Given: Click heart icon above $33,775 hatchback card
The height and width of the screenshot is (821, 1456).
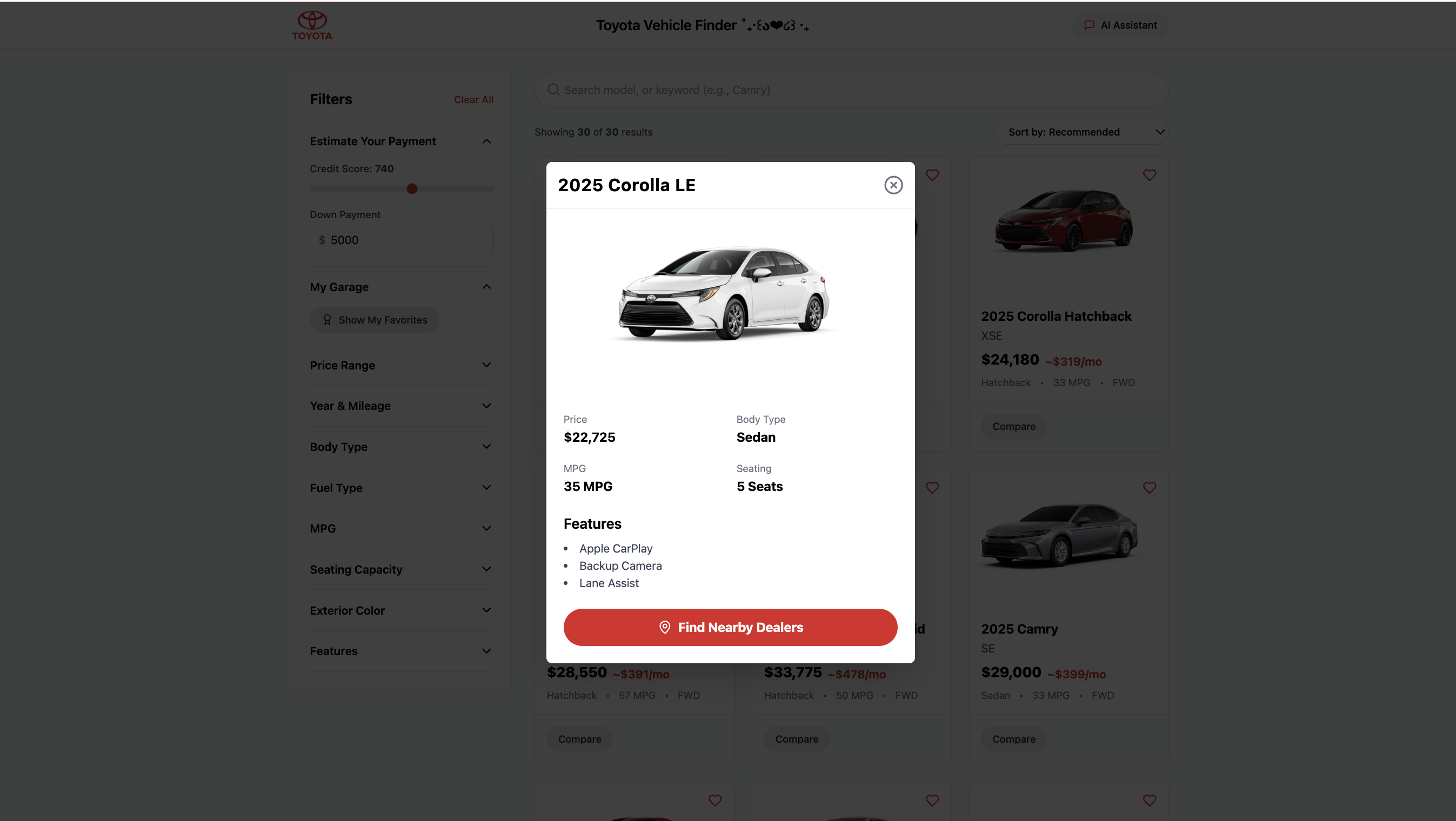Looking at the screenshot, I should pyautogui.click(x=932, y=488).
